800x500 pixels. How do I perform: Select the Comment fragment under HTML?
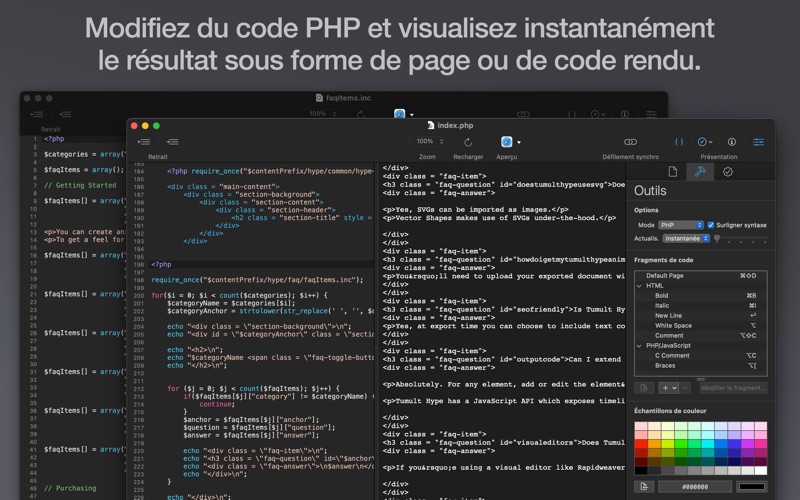(701, 336)
